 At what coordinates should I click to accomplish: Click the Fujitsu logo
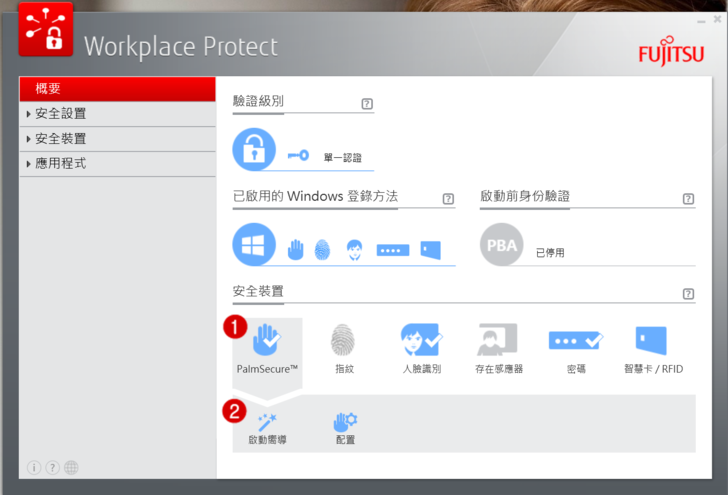pos(671,52)
